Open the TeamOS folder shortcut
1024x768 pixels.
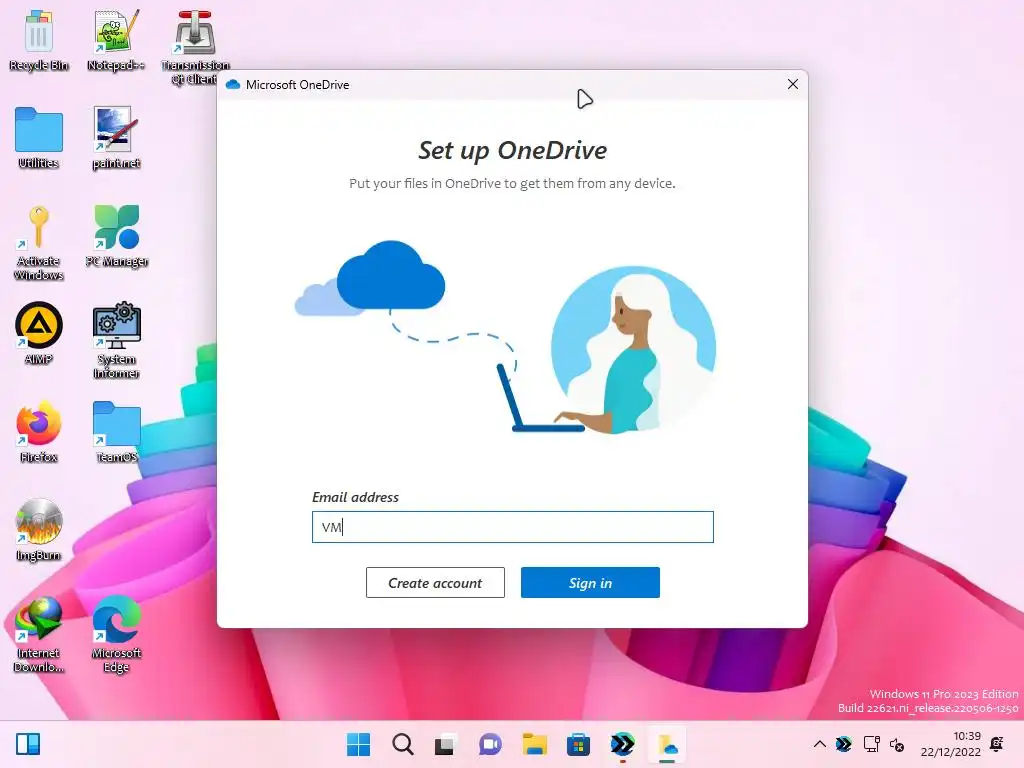116,432
